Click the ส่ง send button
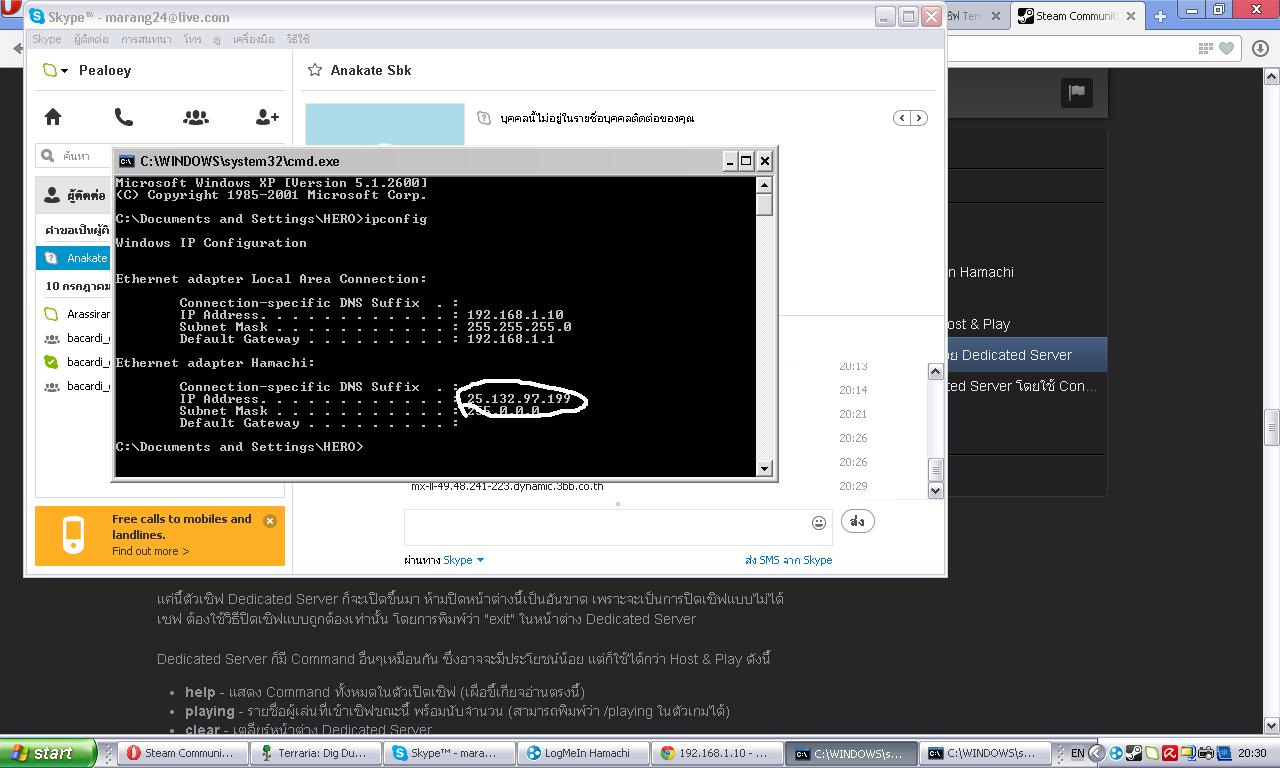 coord(857,521)
